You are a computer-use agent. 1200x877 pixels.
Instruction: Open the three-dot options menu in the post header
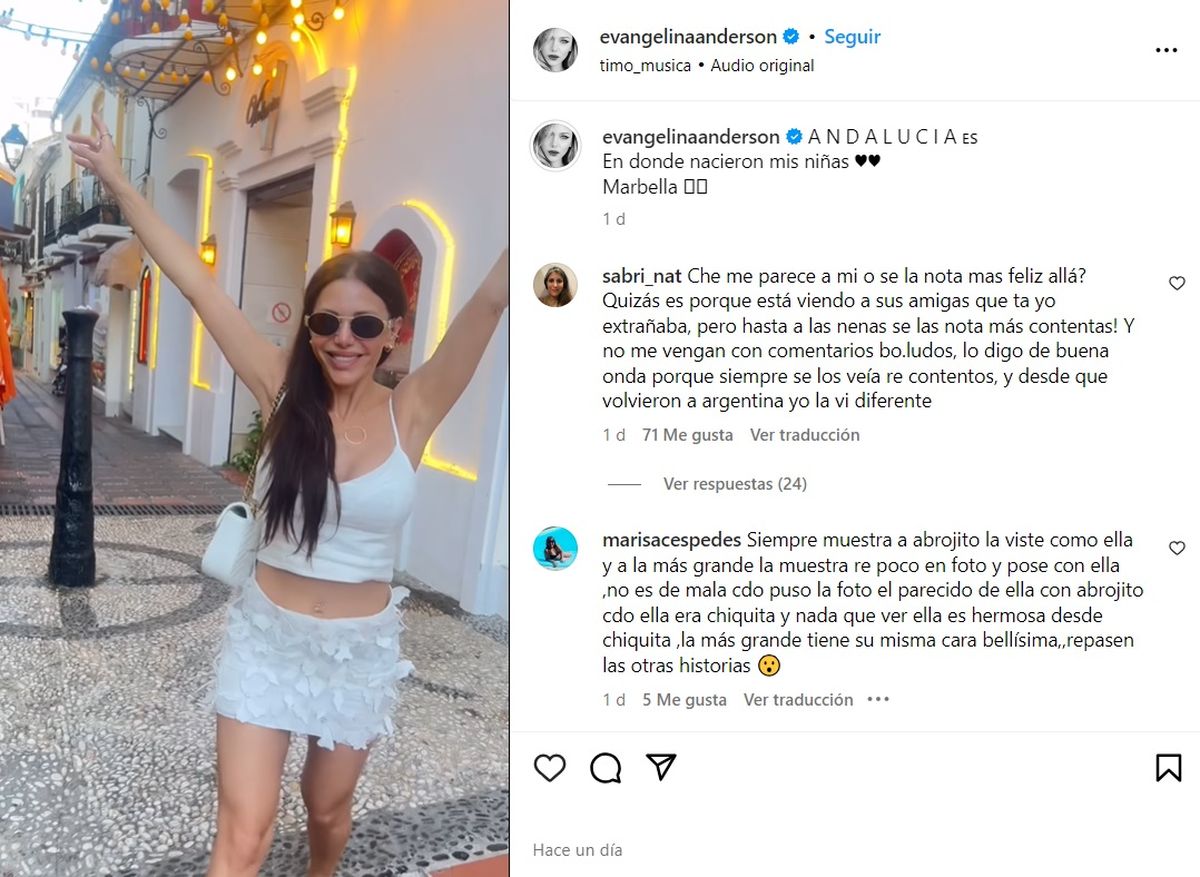(x=1166, y=51)
